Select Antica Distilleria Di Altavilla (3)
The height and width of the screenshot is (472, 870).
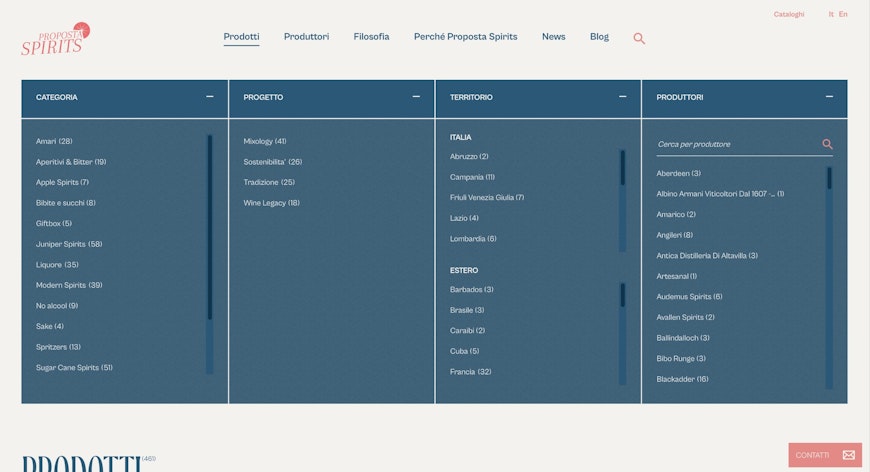[x=707, y=256]
